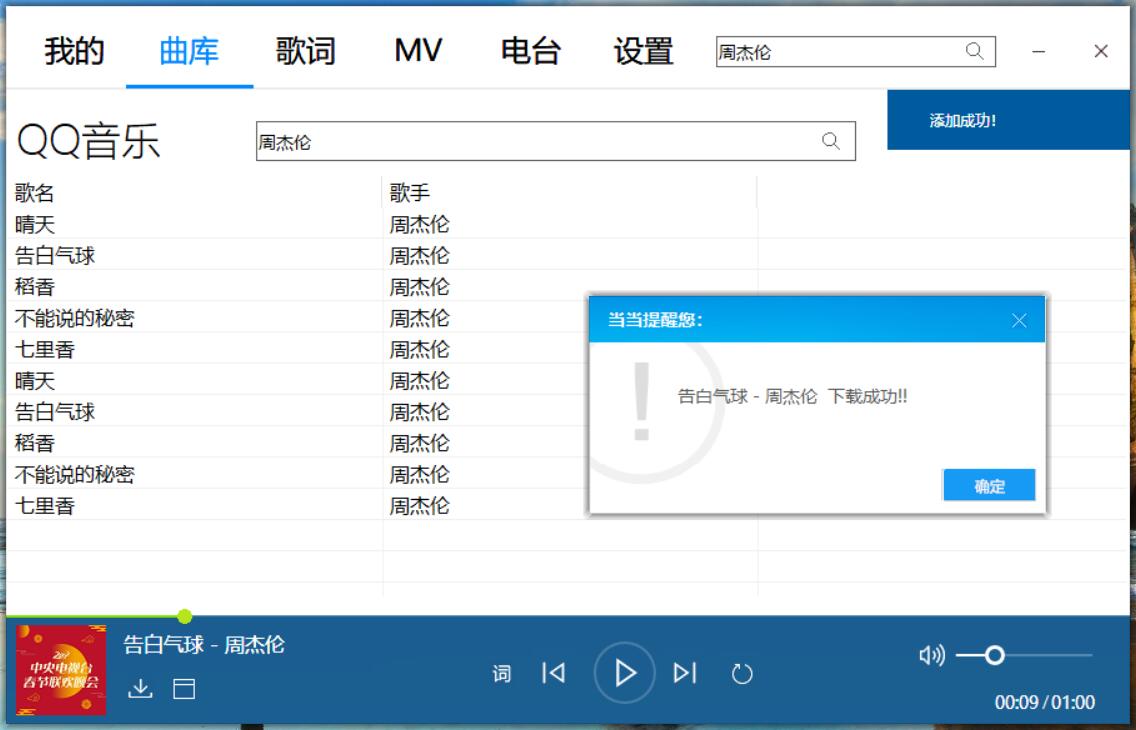Screen dimensions: 1136x730
Task: Confirm the dialog with 确定
Action: pyautogui.click(x=989, y=485)
